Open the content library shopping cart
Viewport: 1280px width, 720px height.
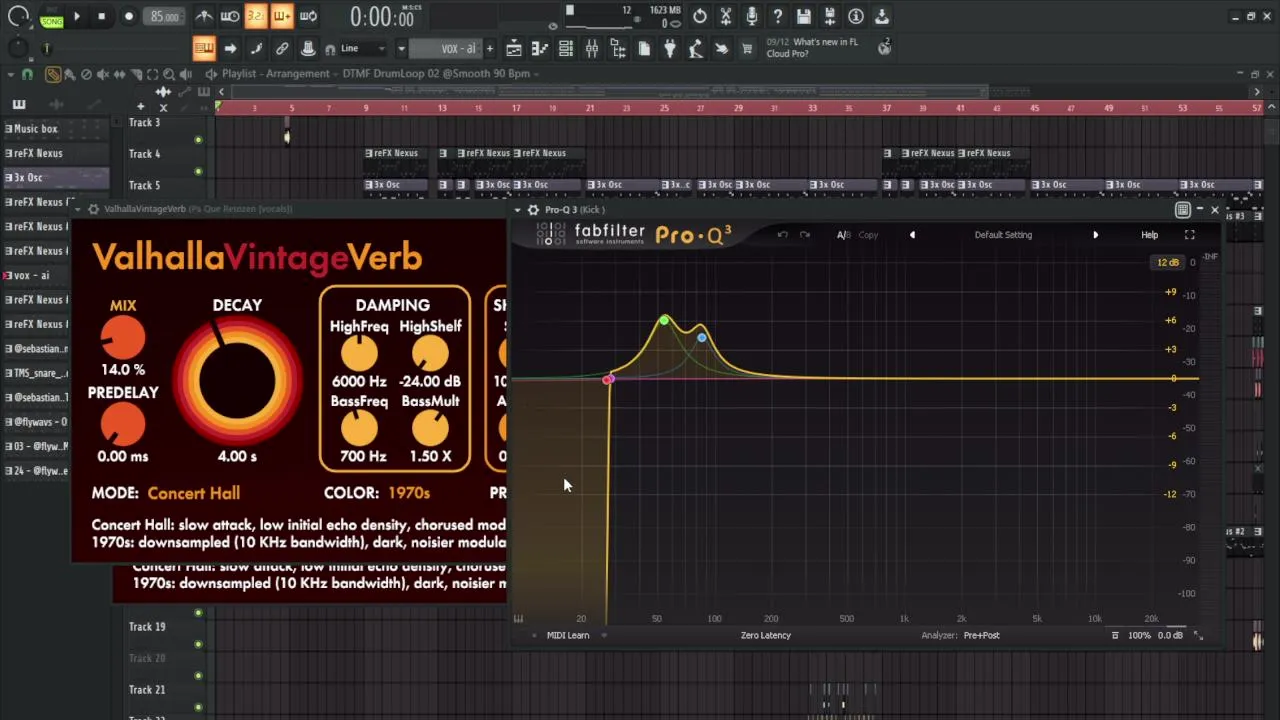tap(746, 48)
